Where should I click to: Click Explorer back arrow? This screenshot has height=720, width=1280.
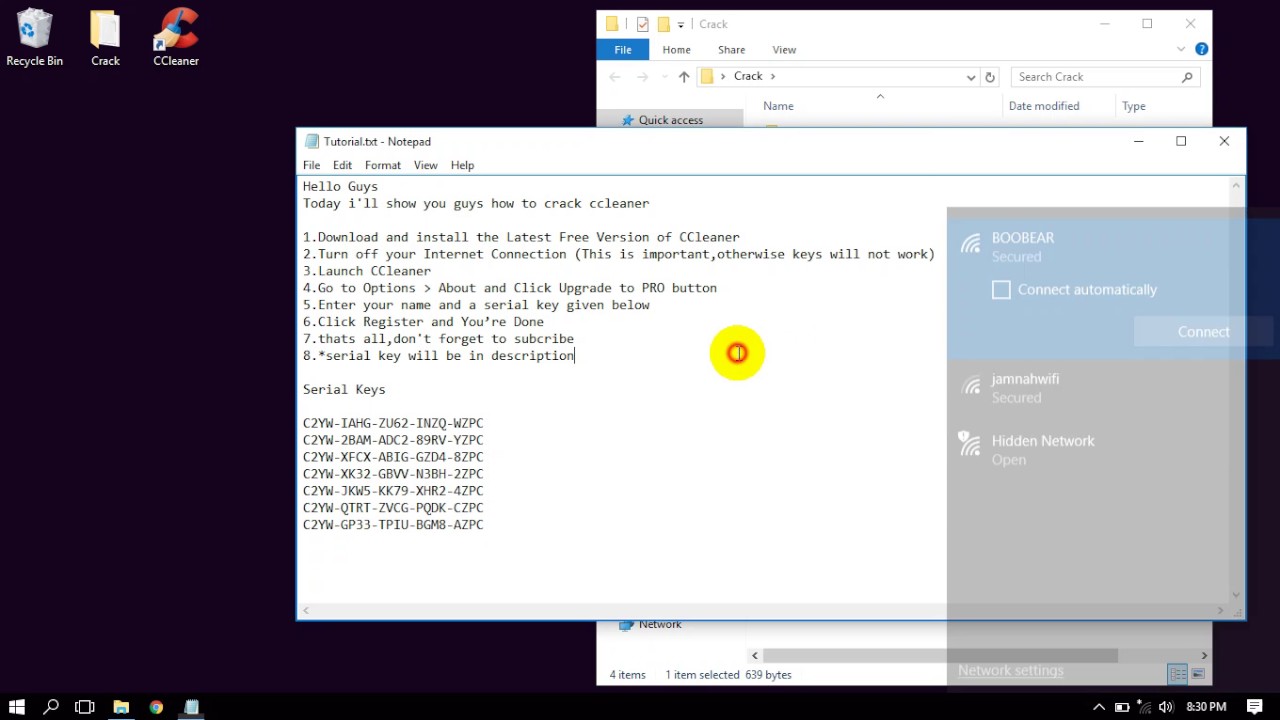point(615,77)
